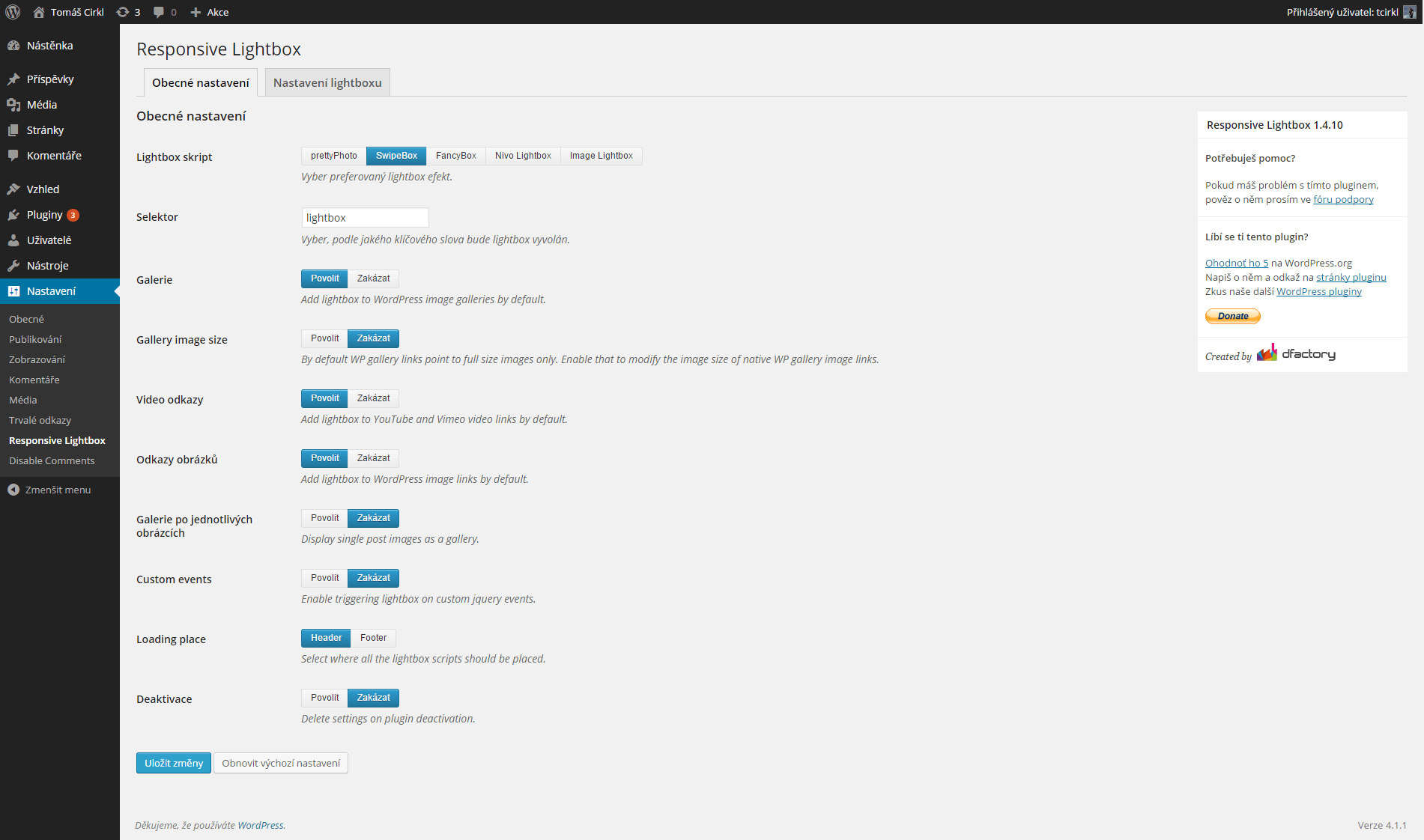Click the Pluginy plug icon

pos(13,215)
